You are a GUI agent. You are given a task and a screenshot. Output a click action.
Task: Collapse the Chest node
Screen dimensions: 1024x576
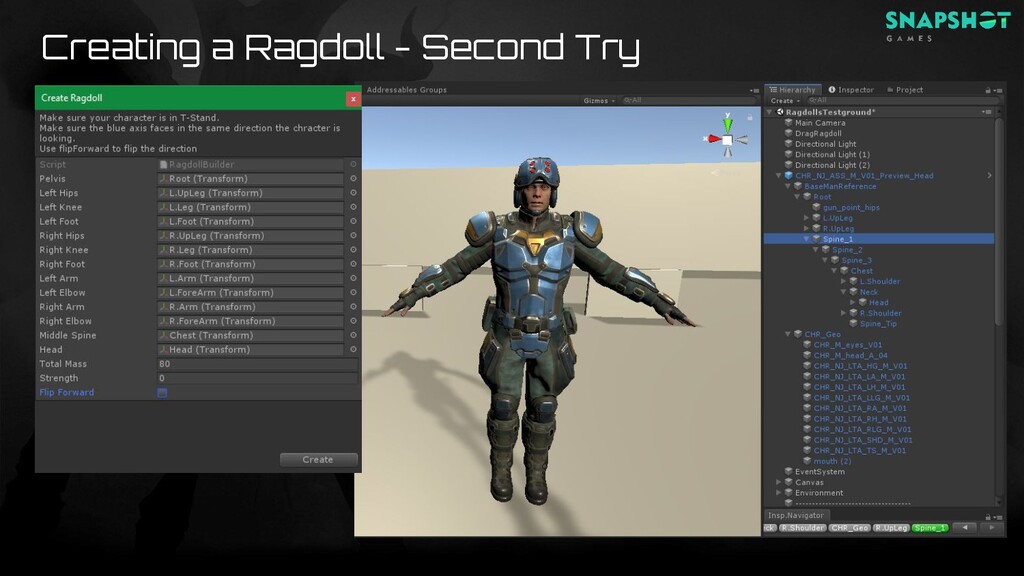[834, 270]
